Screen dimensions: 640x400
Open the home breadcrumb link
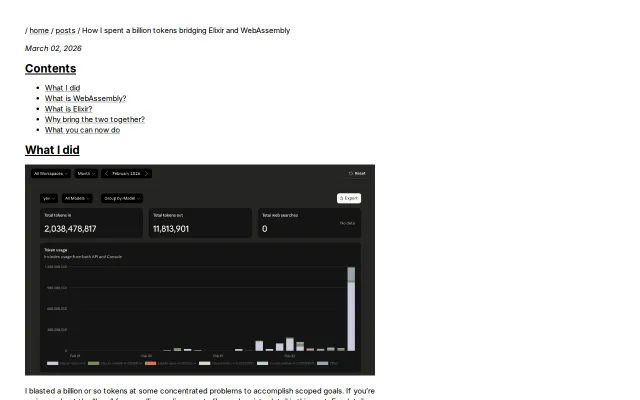[39, 31]
